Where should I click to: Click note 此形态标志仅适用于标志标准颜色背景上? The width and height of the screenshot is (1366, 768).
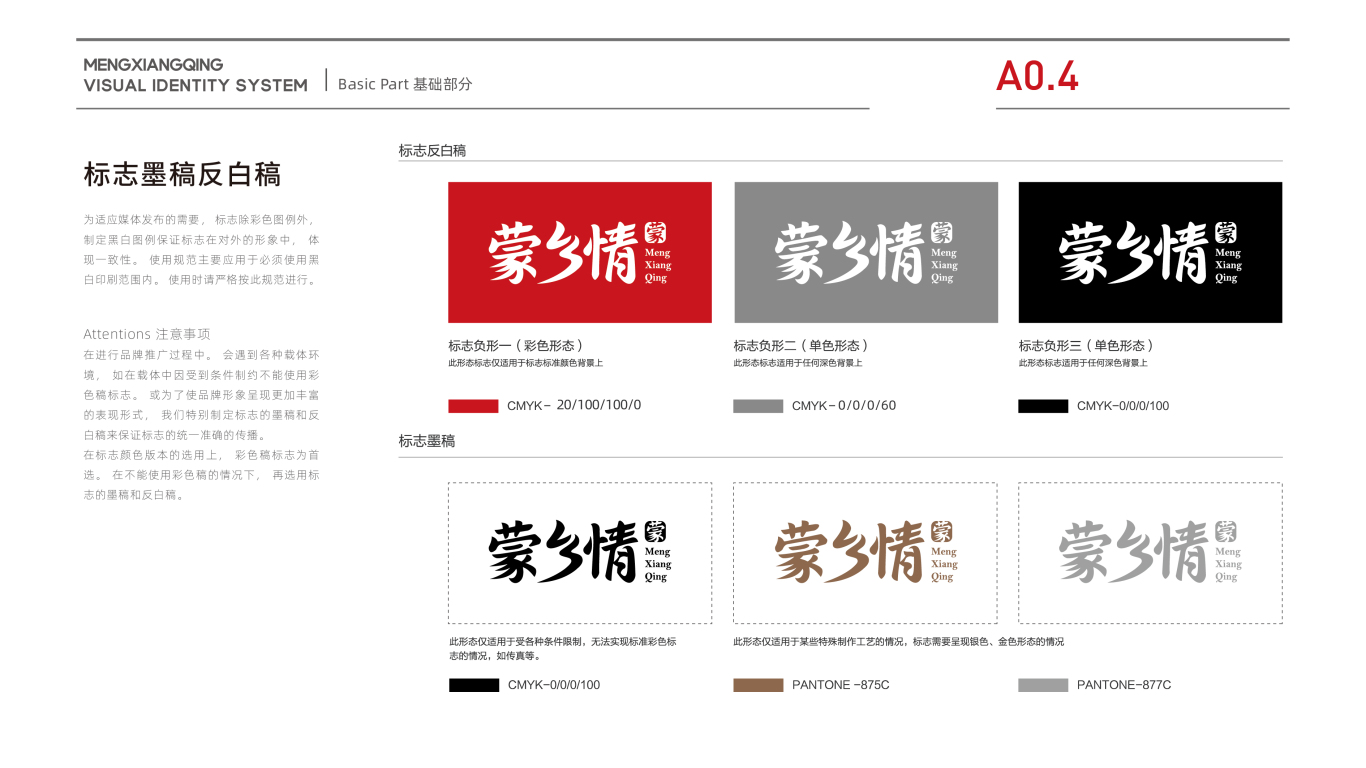coord(526,363)
